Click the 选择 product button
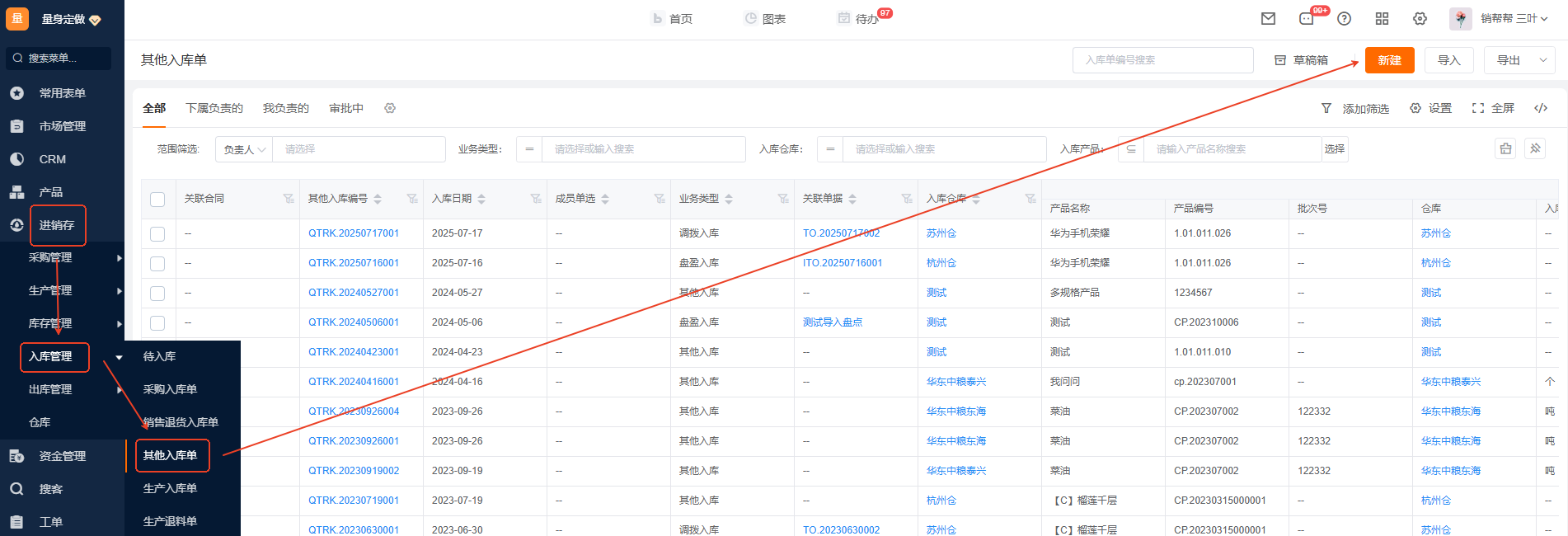This screenshot has height=536, width=1568. click(1335, 149)
